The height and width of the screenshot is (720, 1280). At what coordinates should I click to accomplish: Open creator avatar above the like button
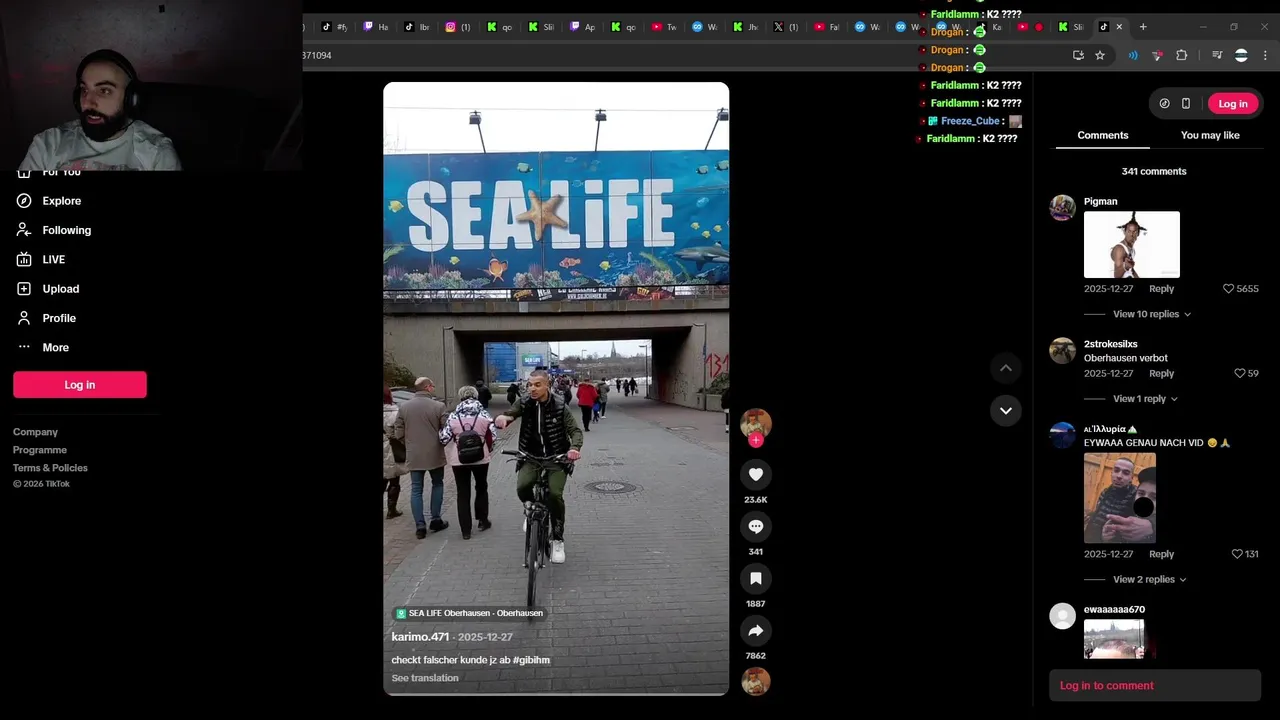[x=756, y=423]
